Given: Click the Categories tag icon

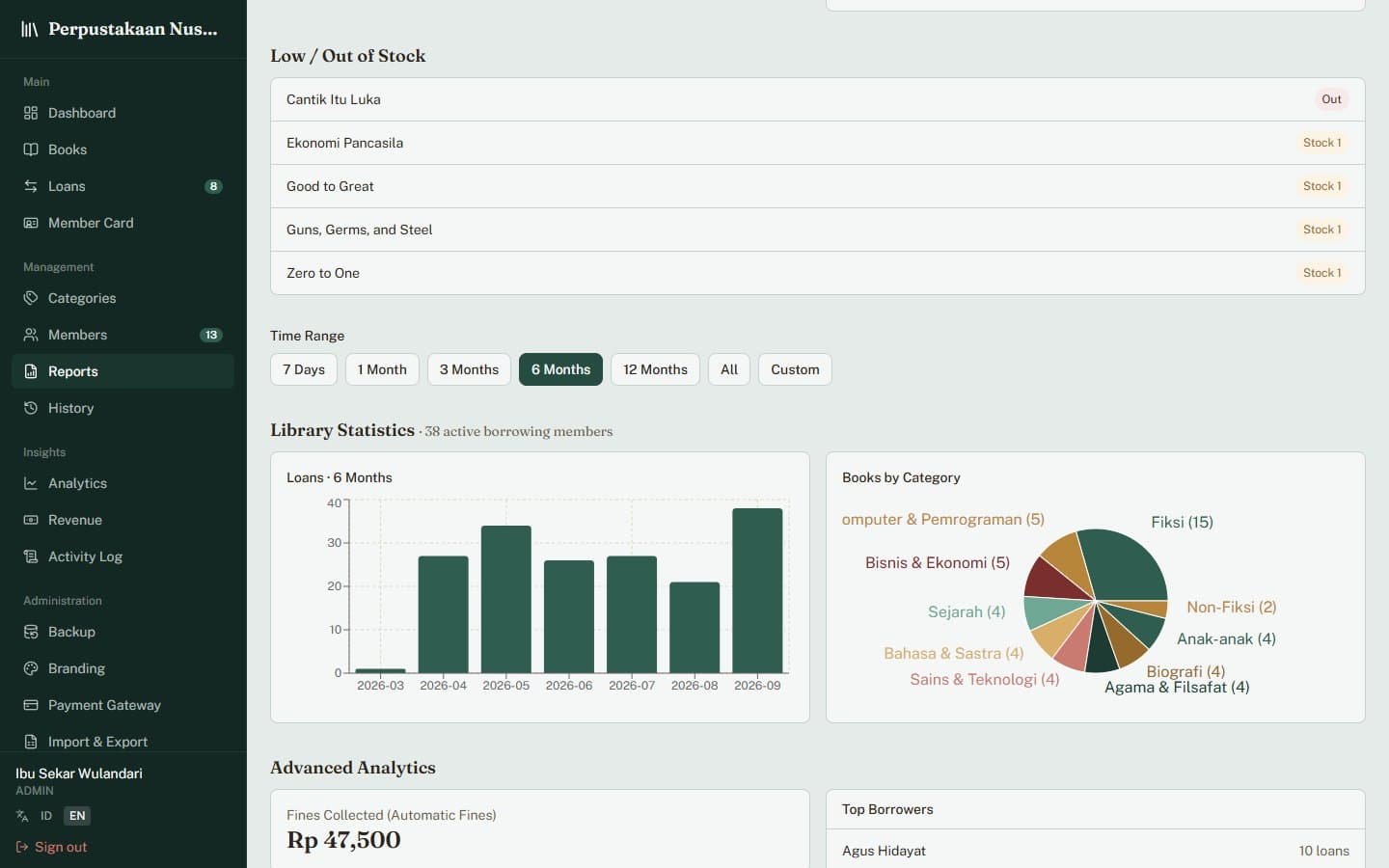Looking at the screenshot, I should pyautogui.click(x=31, y=298).
